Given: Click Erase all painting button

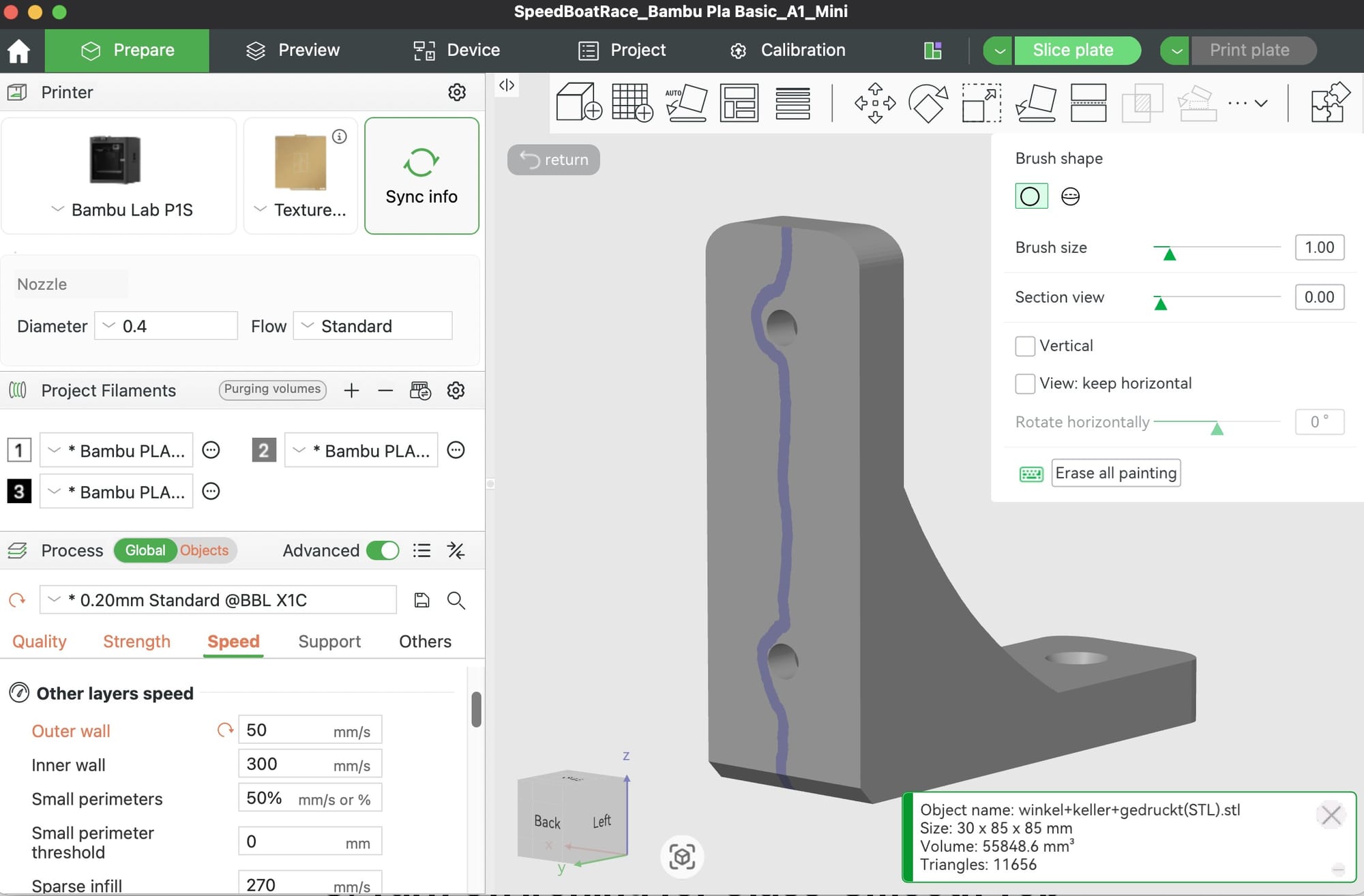Looking at the screenshot, I should [x=1116, y=473].
